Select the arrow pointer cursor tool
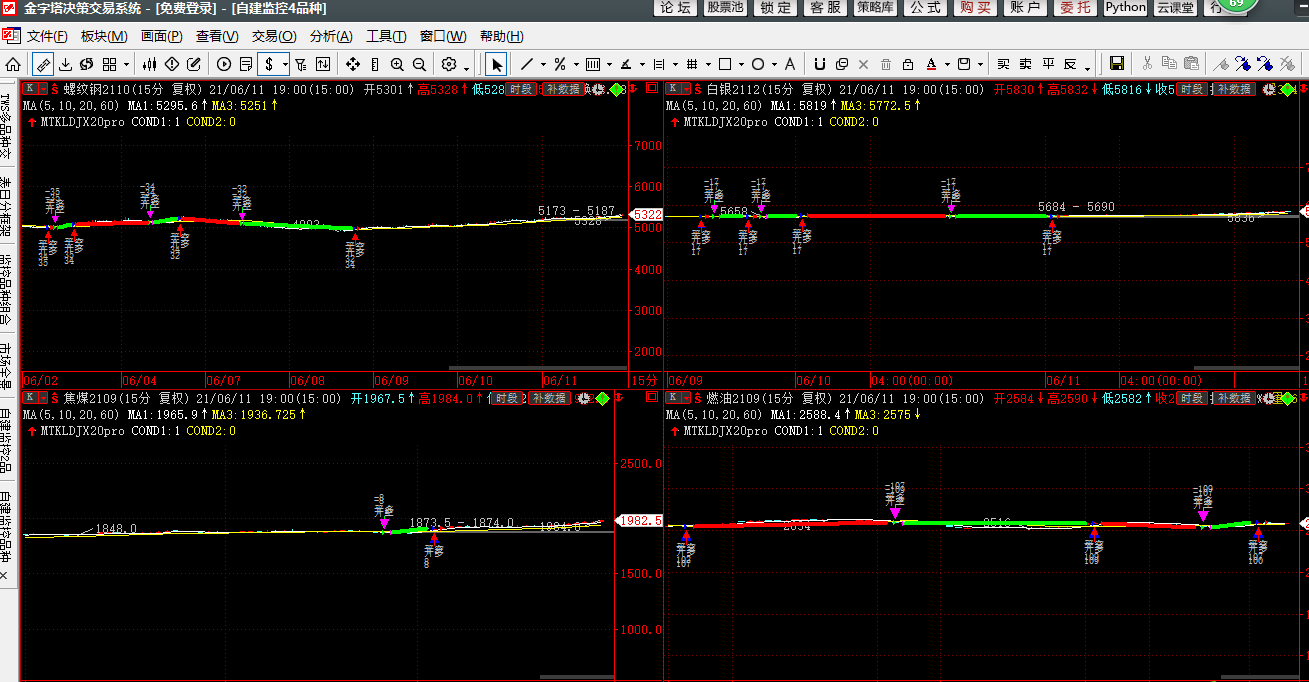This screenshot has width=1309, height=682. click(496, 64)
